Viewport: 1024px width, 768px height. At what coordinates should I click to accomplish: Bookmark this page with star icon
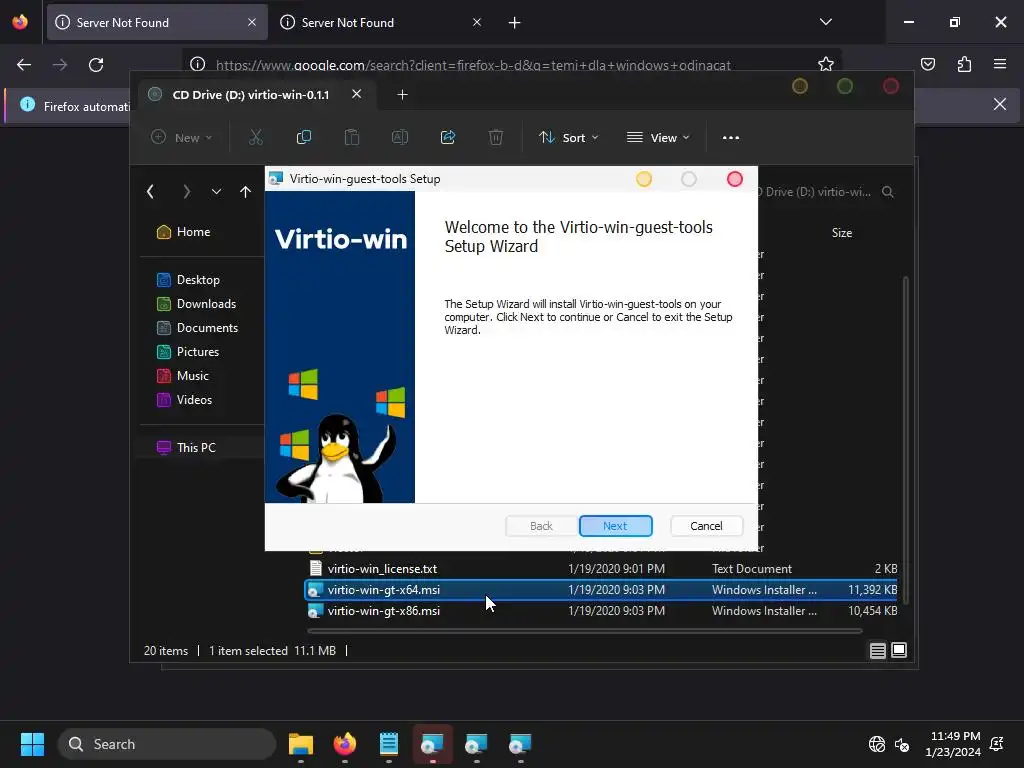pyautogui.click(x=825, y=64)
